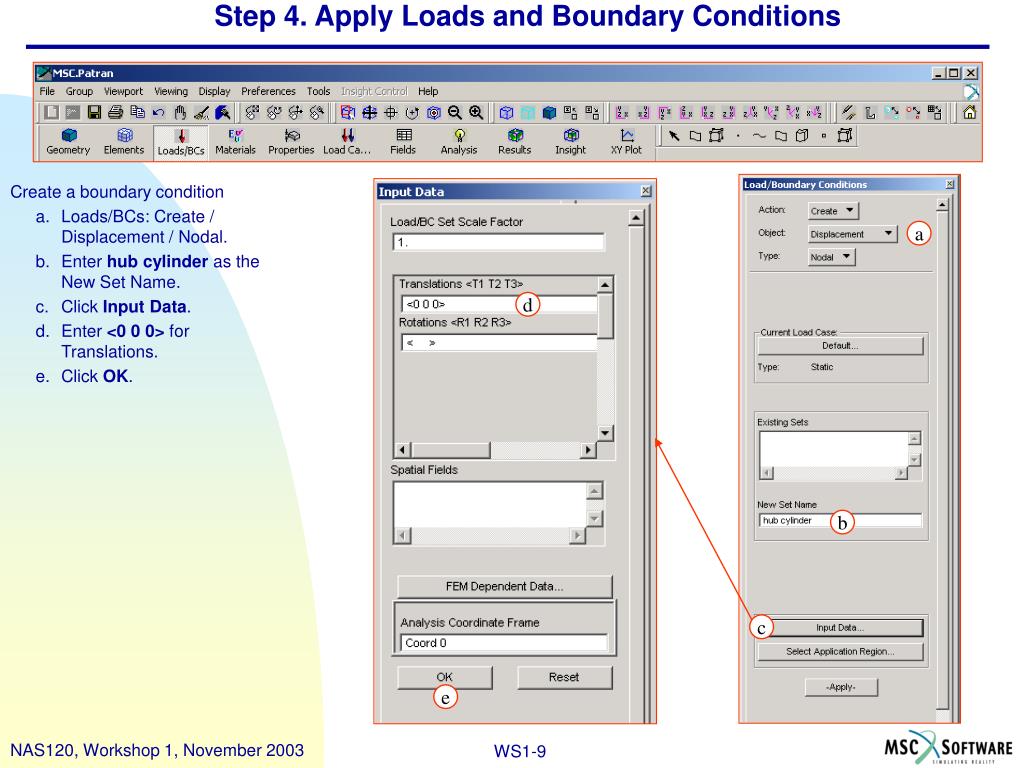Select the Loads/BCs application button

point(181,142)
